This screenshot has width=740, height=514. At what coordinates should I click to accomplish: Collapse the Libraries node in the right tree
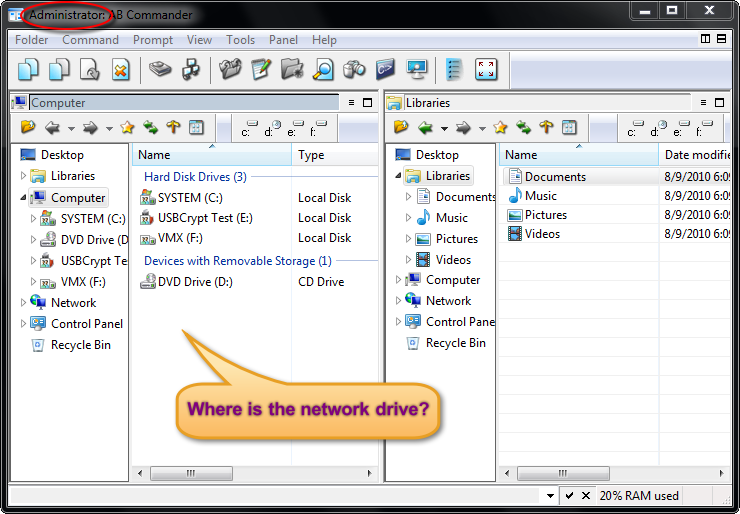(398, 176)
